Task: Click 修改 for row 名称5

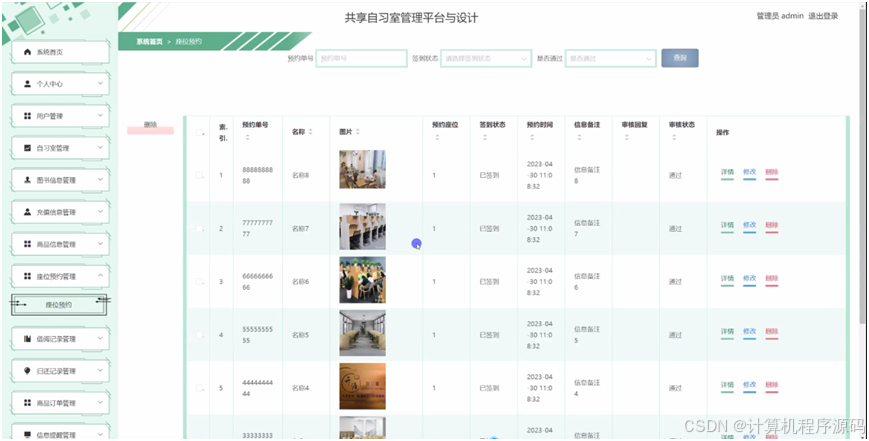Action: pos(749,332)
